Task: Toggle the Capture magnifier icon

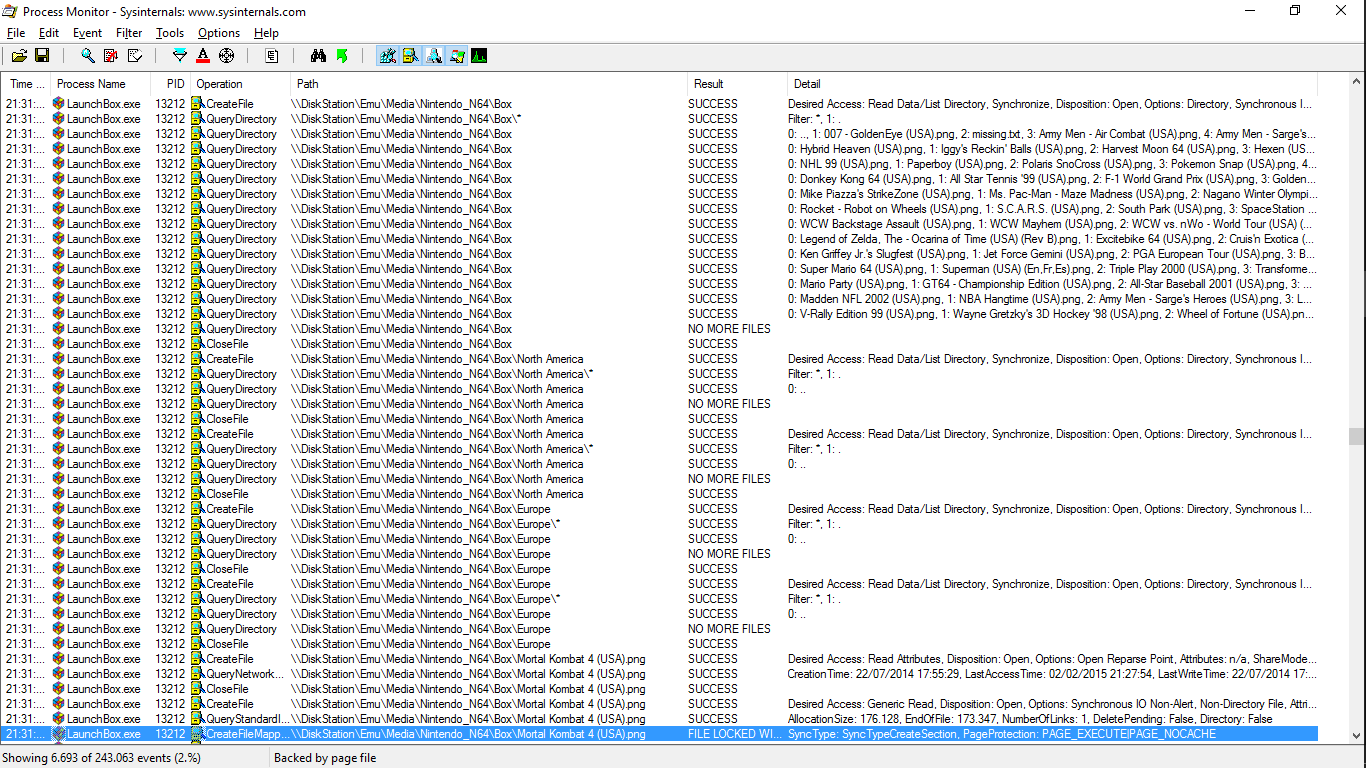Action: click(88, 56)
